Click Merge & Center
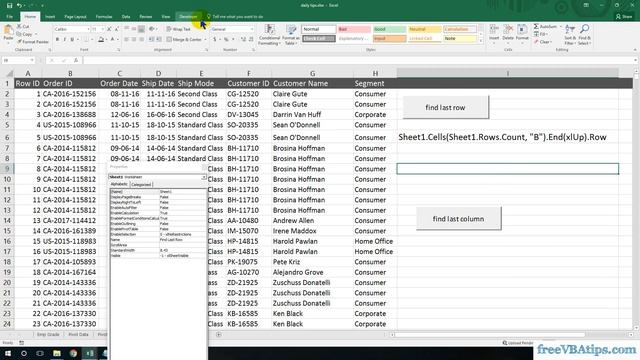The height and width of the screenshot is (360, 640). 184,40
